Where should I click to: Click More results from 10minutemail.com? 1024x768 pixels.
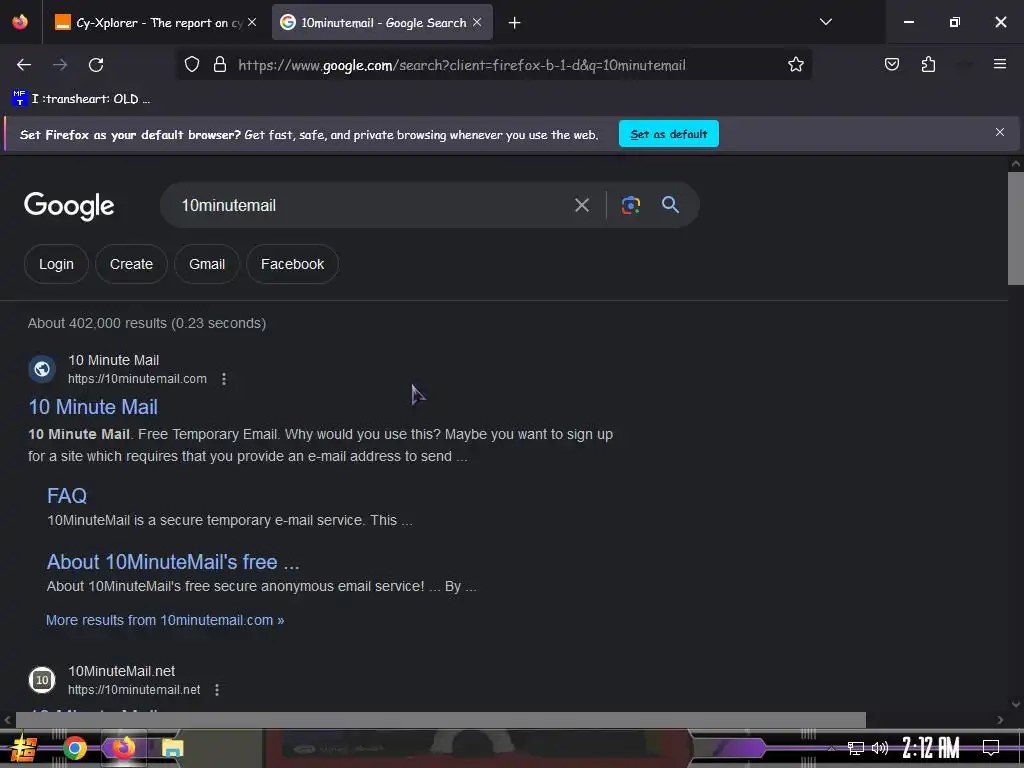pos(165,620)
